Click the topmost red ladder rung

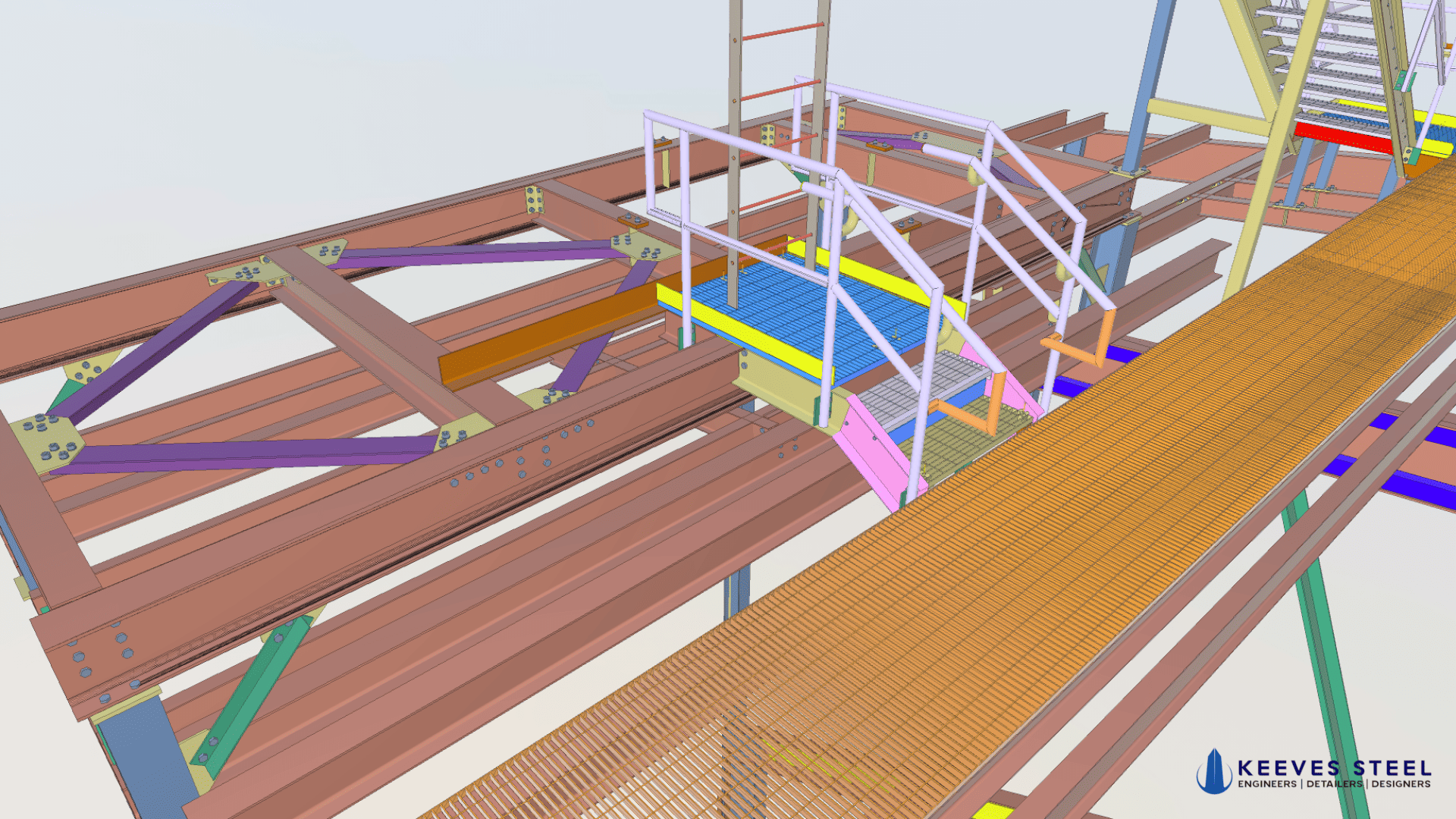click(781, 31)
